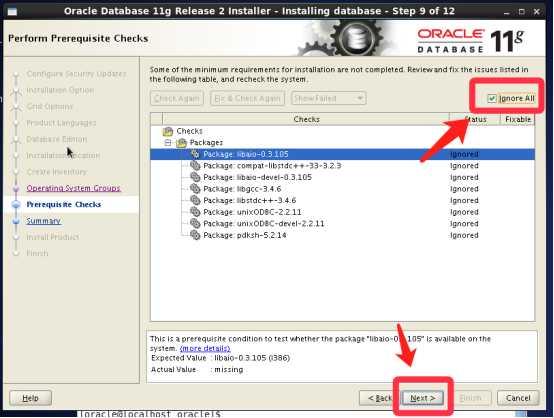Go to Operating System Groups step
This screenshot has width=554, height=418.
pyautogui.click(x=73, y=188)
